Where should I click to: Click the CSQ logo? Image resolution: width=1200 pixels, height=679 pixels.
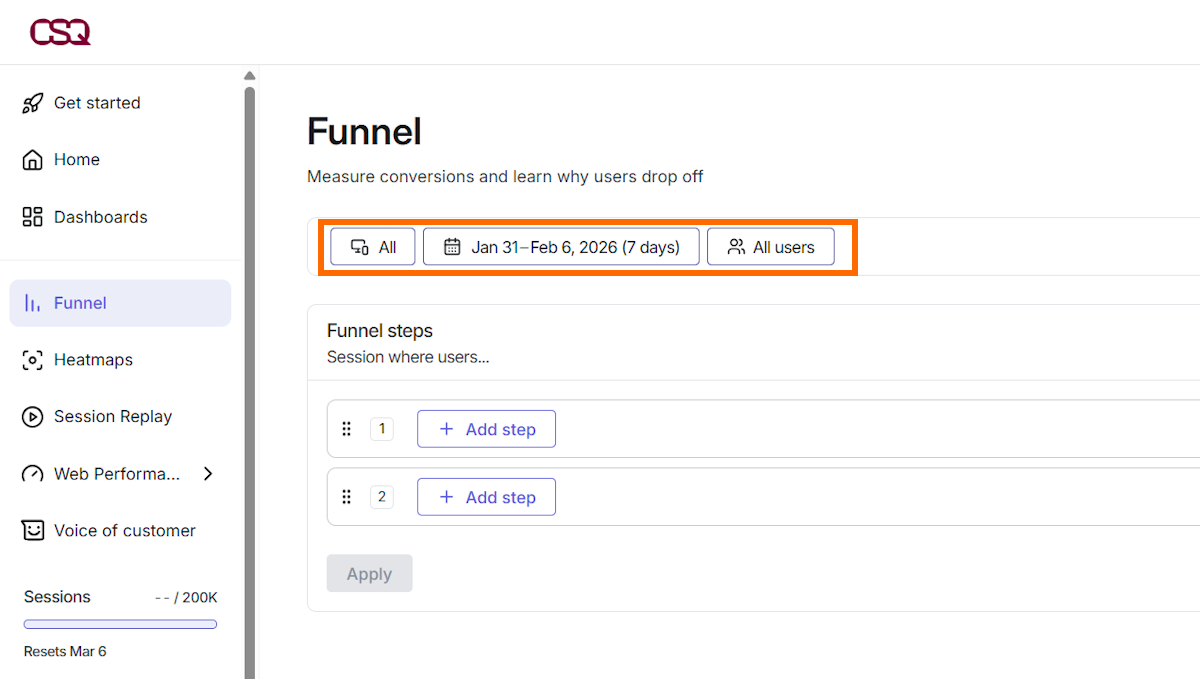click(x=61, y=31)
